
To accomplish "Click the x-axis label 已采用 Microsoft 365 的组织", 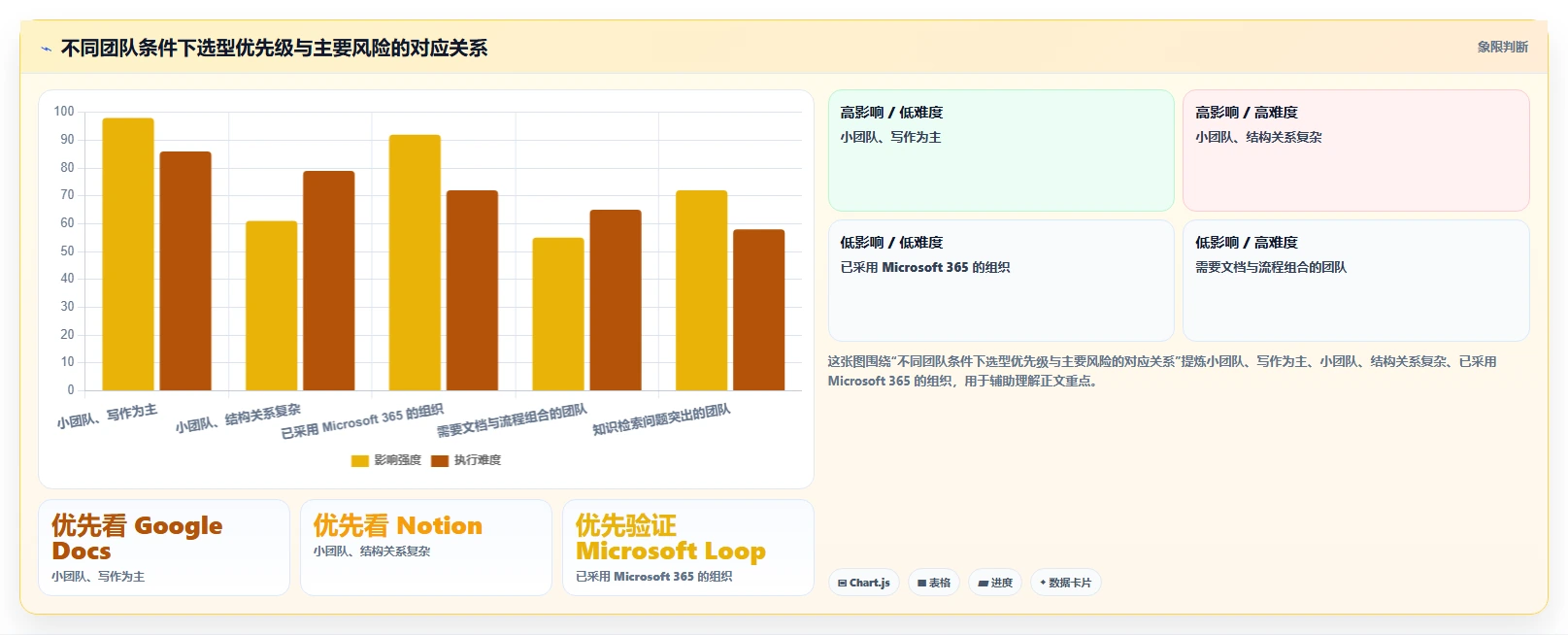I will [362, 421].
